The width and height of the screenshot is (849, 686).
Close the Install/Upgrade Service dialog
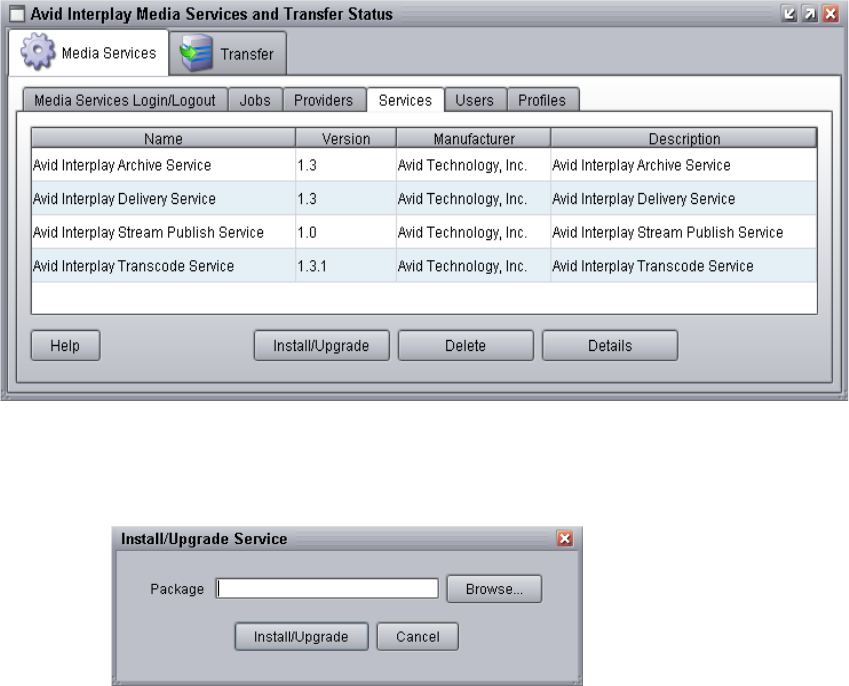565,538
